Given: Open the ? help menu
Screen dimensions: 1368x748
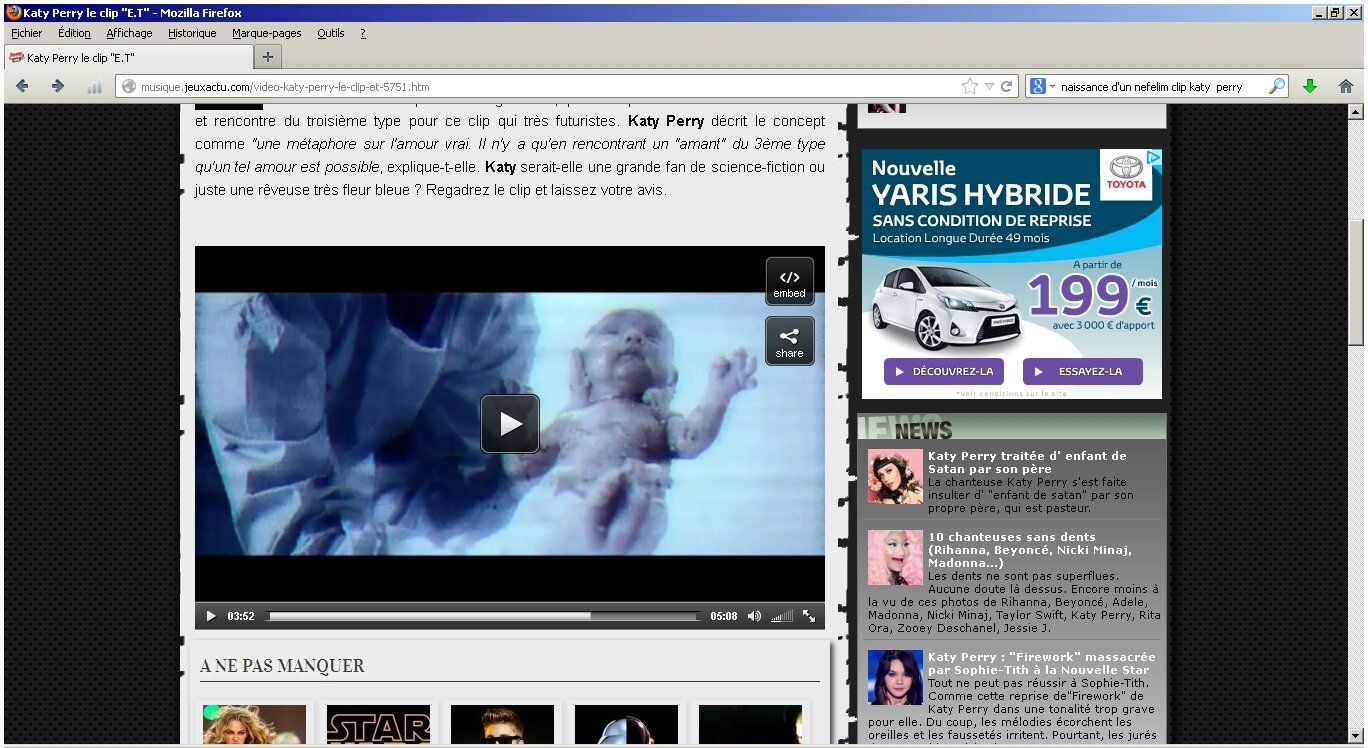Looking at the screenshot, I should point(363,33).
